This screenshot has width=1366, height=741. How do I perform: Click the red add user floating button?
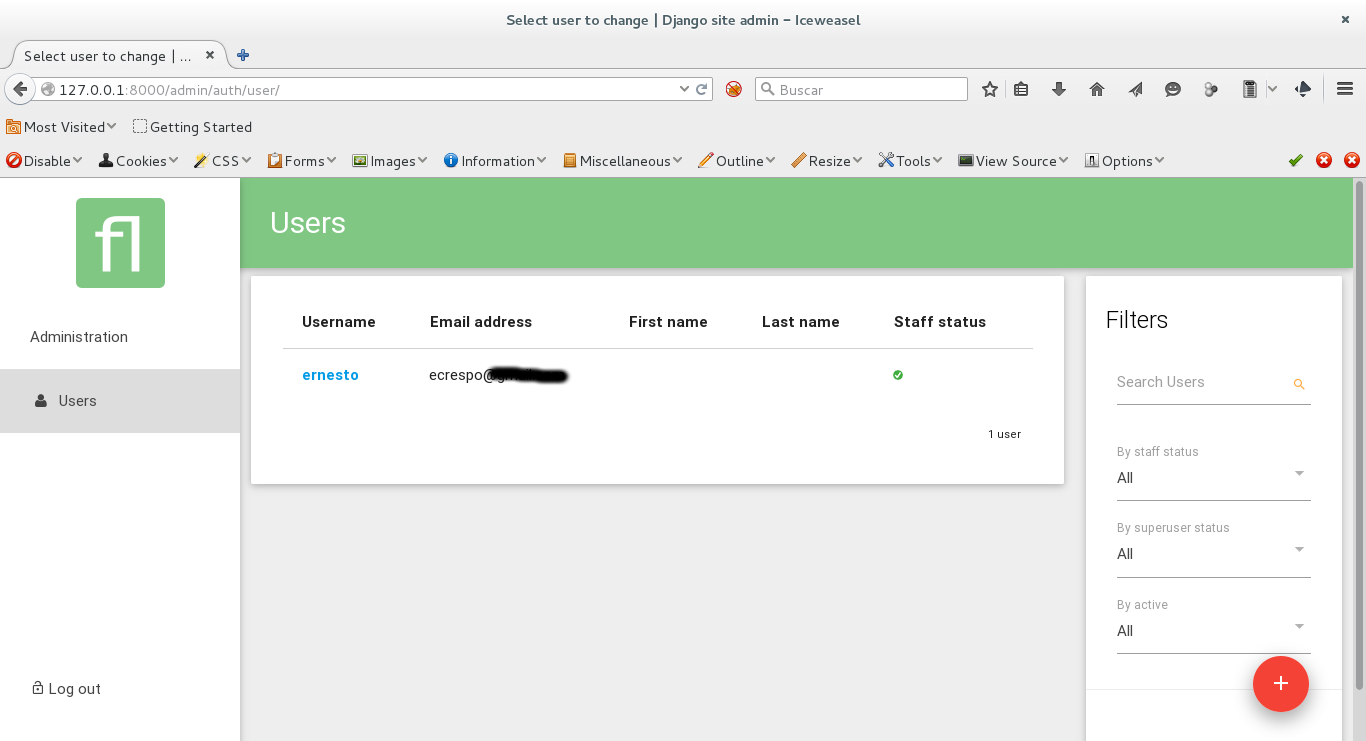tap(1280, 684)
